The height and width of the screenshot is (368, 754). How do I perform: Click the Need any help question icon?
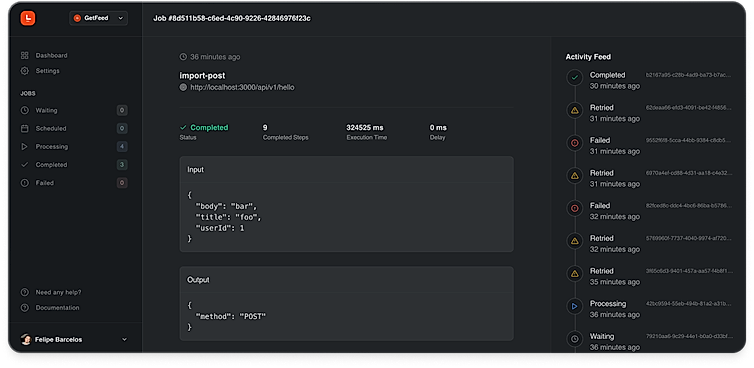coord(25,292)
